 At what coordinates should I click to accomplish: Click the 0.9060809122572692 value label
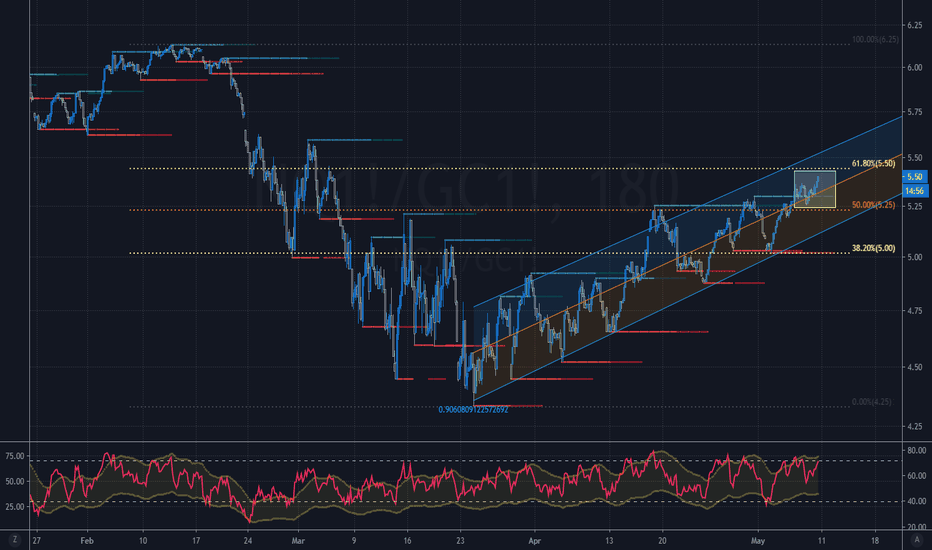click(473, 410)
